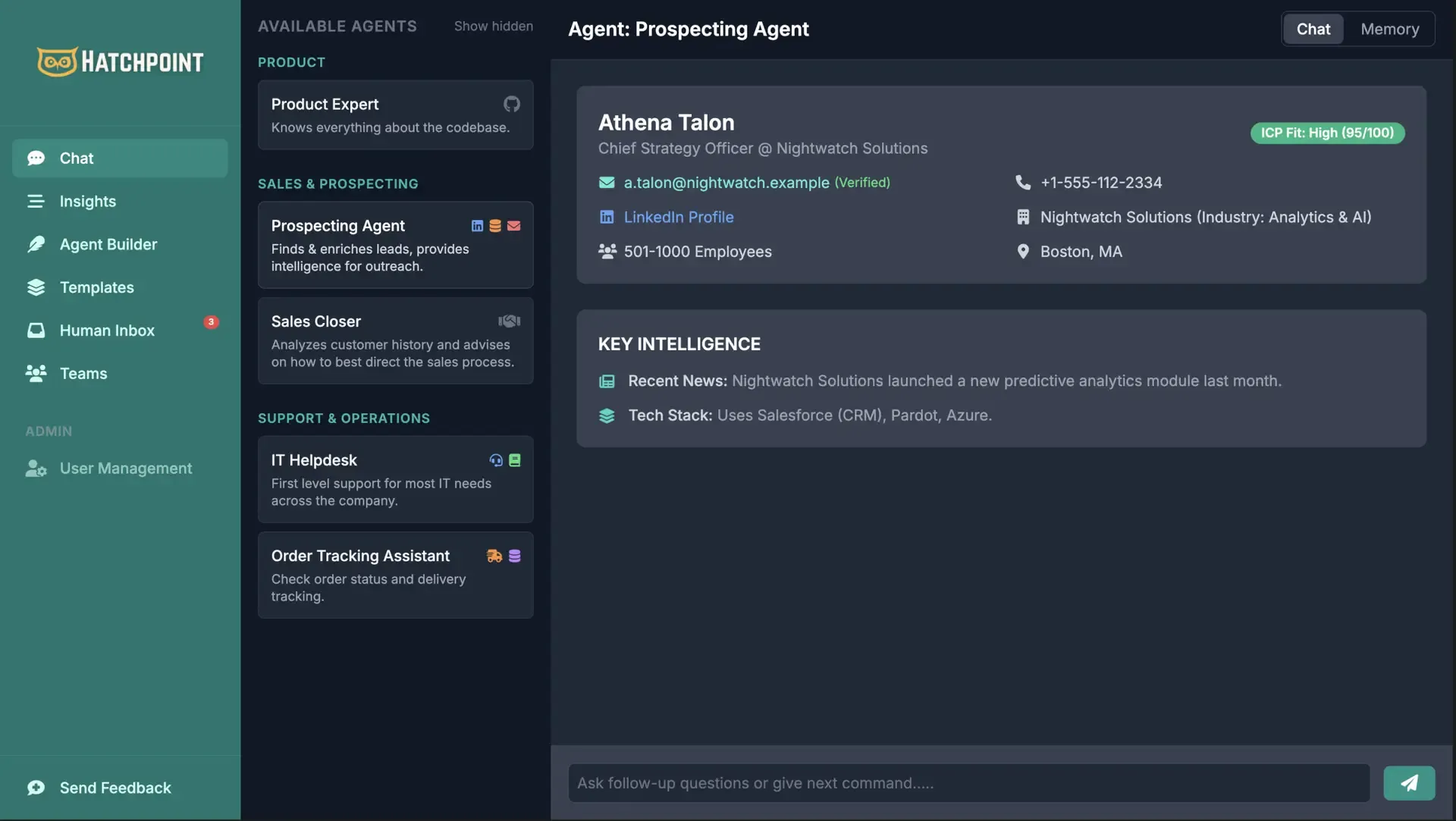Switch to the Chat tab

coord(1313,29)
